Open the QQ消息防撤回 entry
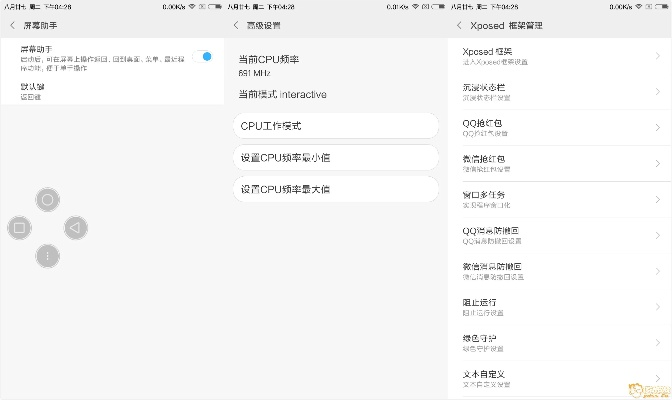Image resolution: width=672 pixels, height=400 pixels. (x=559, y=235)
